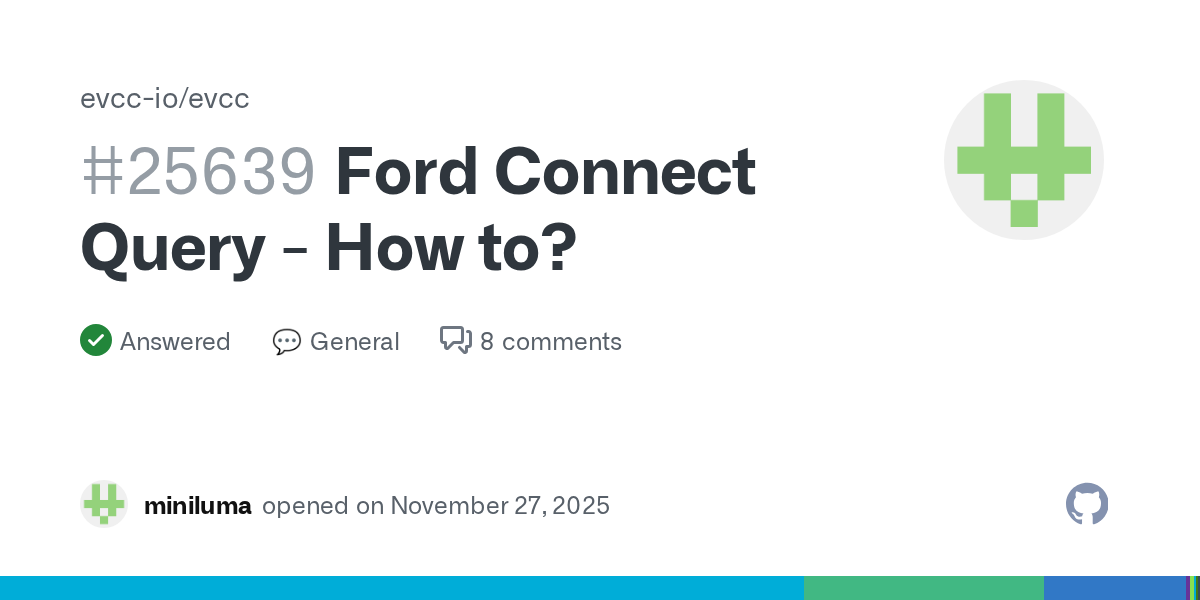Click the cyan segment of the language bar

[400, 588]
